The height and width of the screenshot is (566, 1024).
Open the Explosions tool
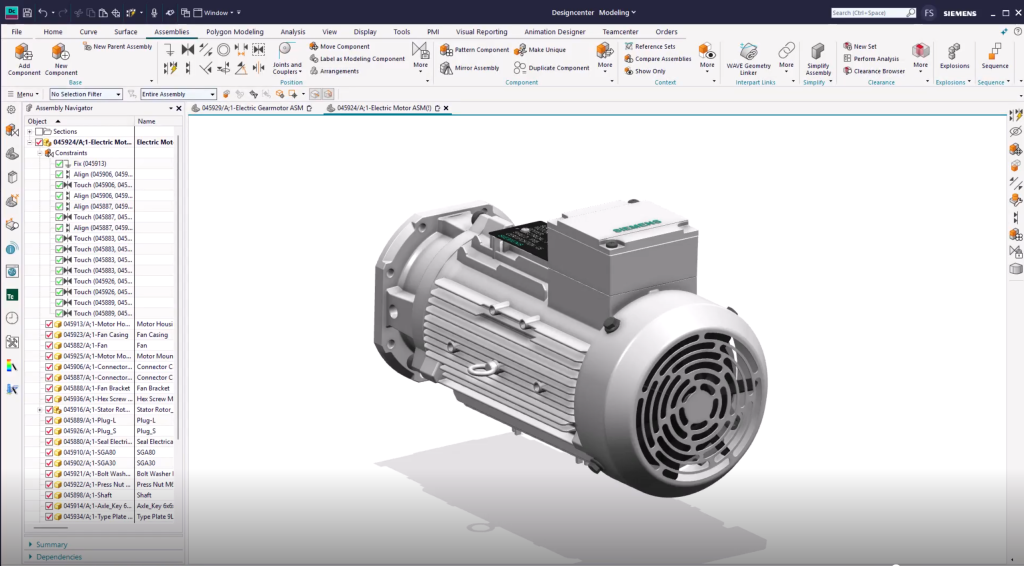[954, 56]
